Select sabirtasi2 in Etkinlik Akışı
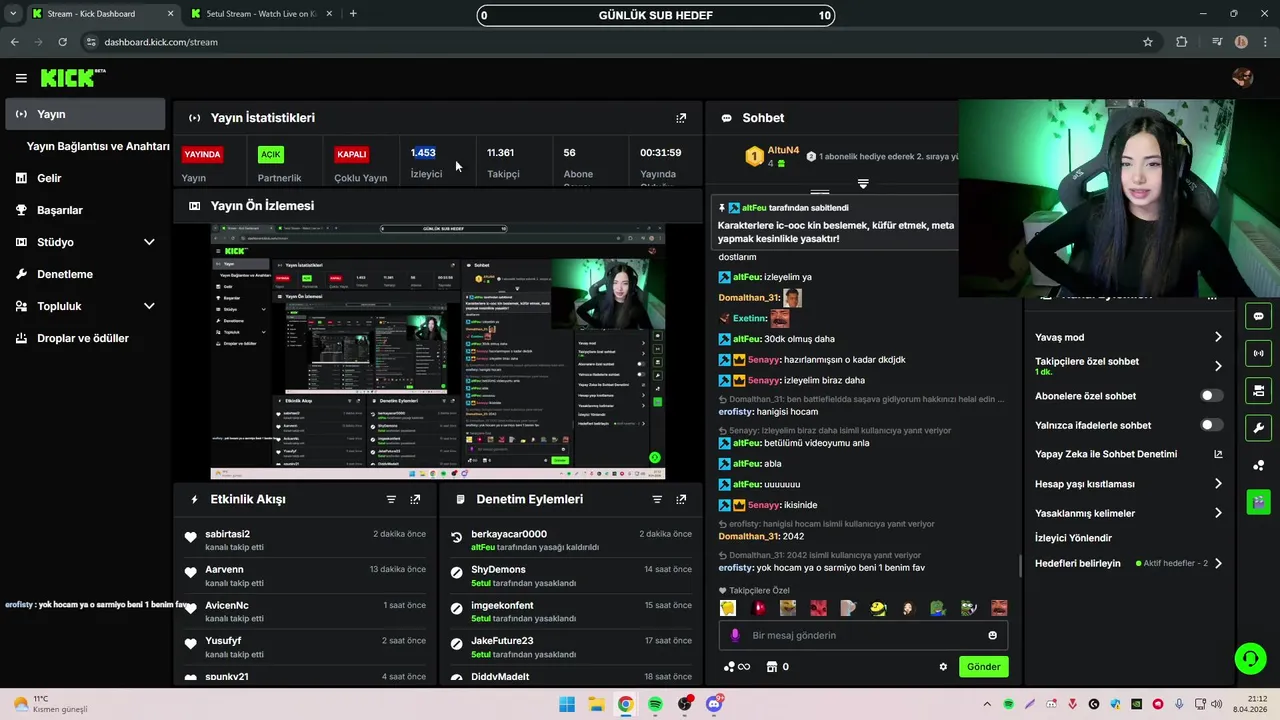The image size is (1280, 720). coord(228,534)
